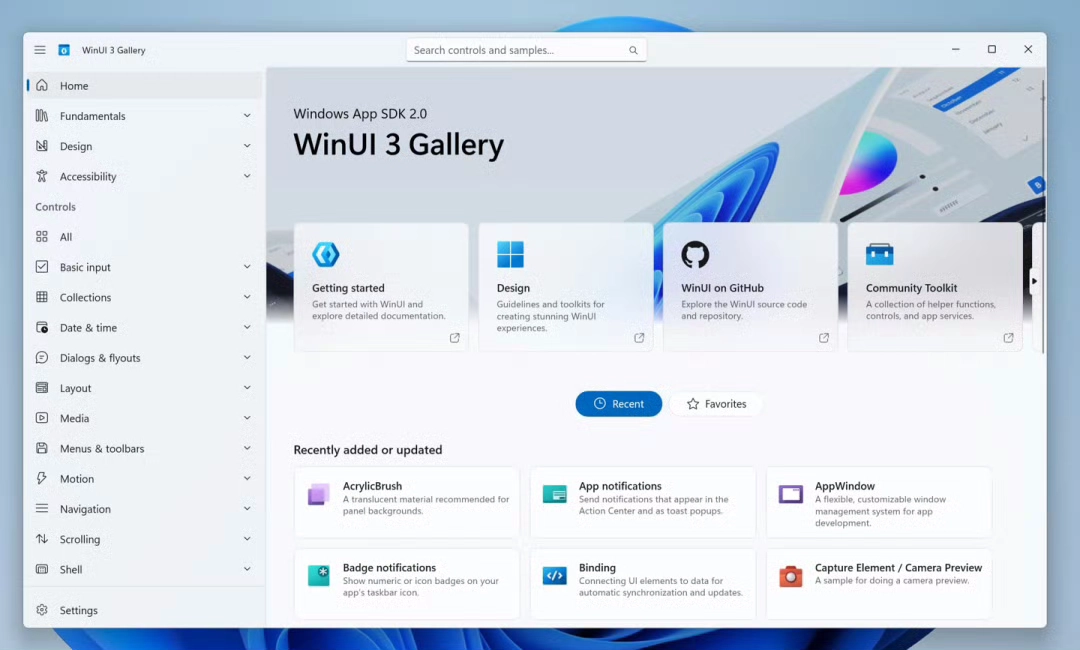
Task: Click the Search controls and samples field
Action: 526,50
